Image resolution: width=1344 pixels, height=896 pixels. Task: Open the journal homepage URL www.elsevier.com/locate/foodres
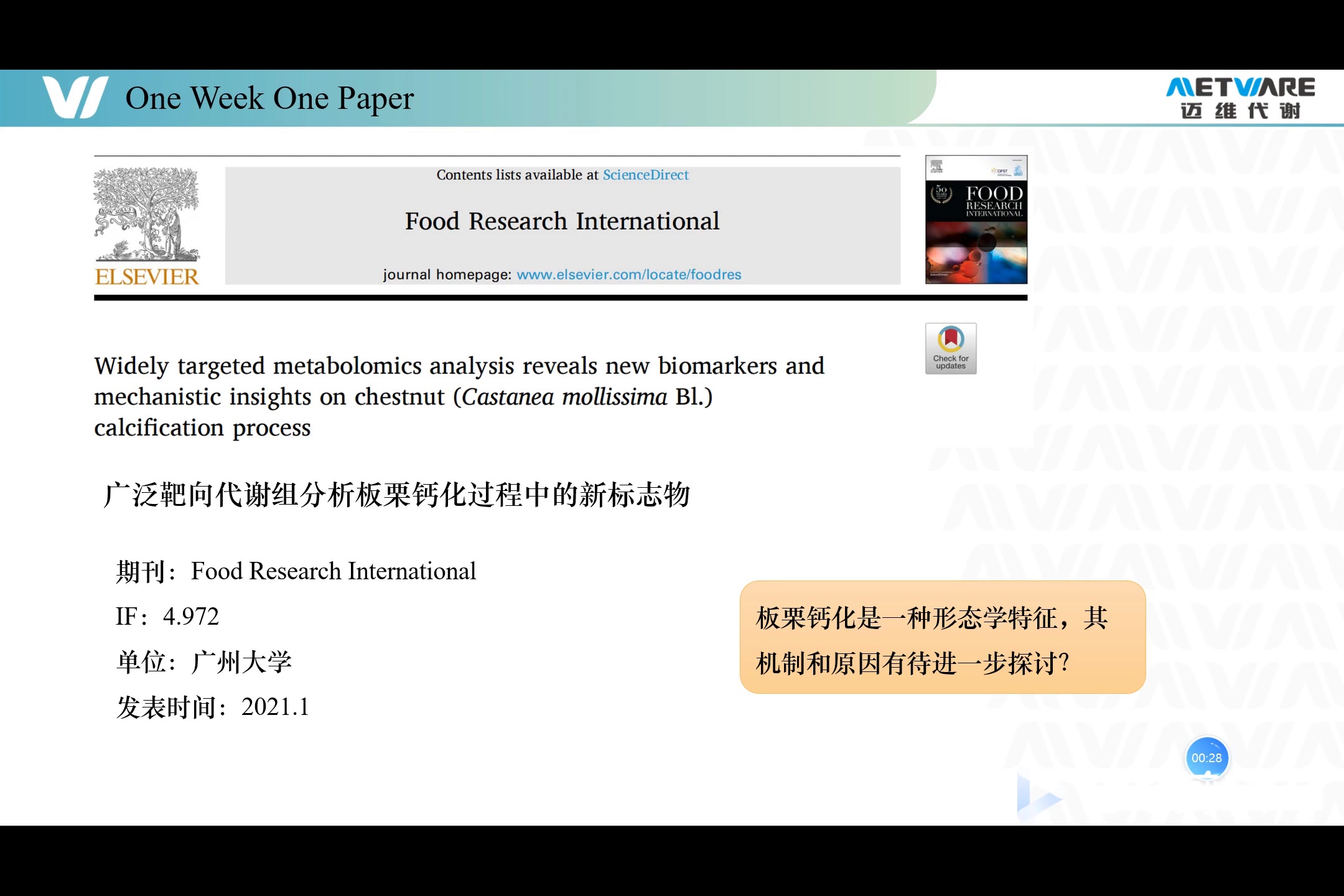(628, 274)
